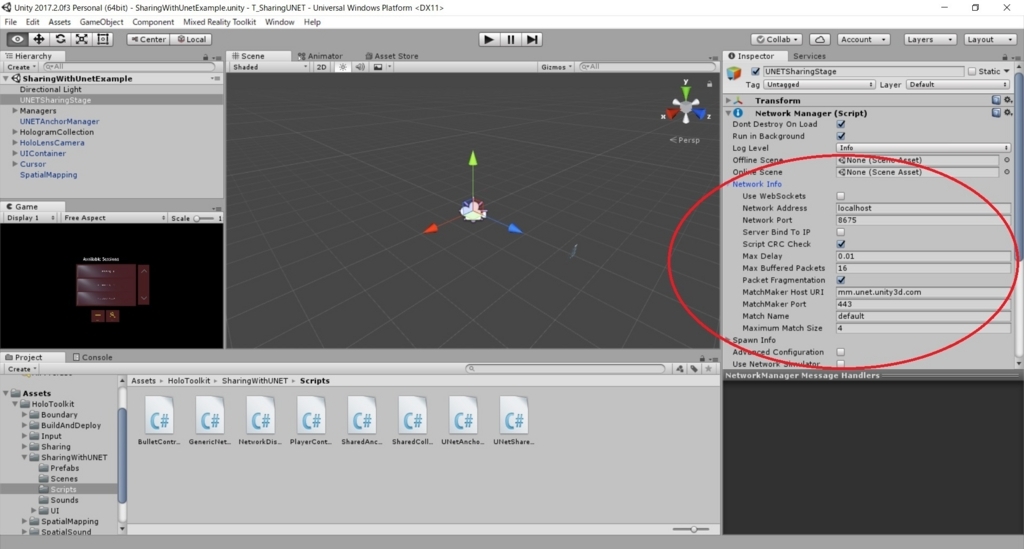Expand the Transform component
The image size is (1024, 549).
(x=728, y=101)
